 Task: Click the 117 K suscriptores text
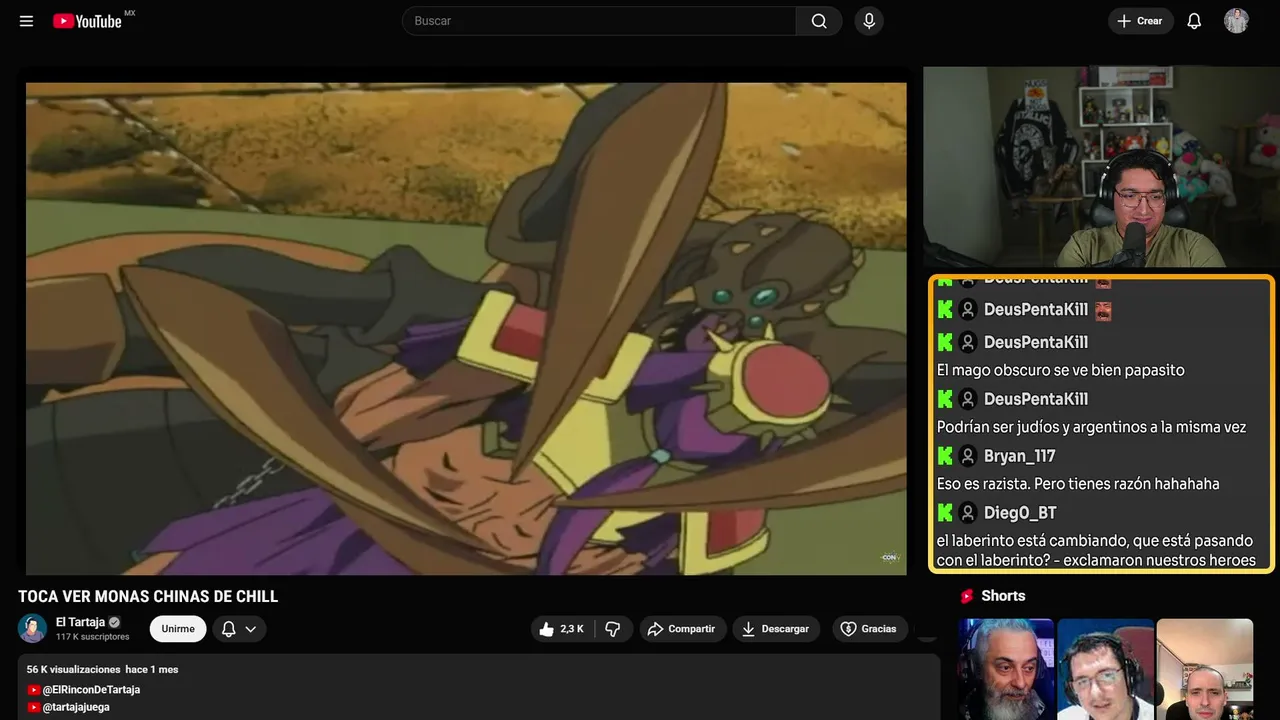tap(93, 637)
